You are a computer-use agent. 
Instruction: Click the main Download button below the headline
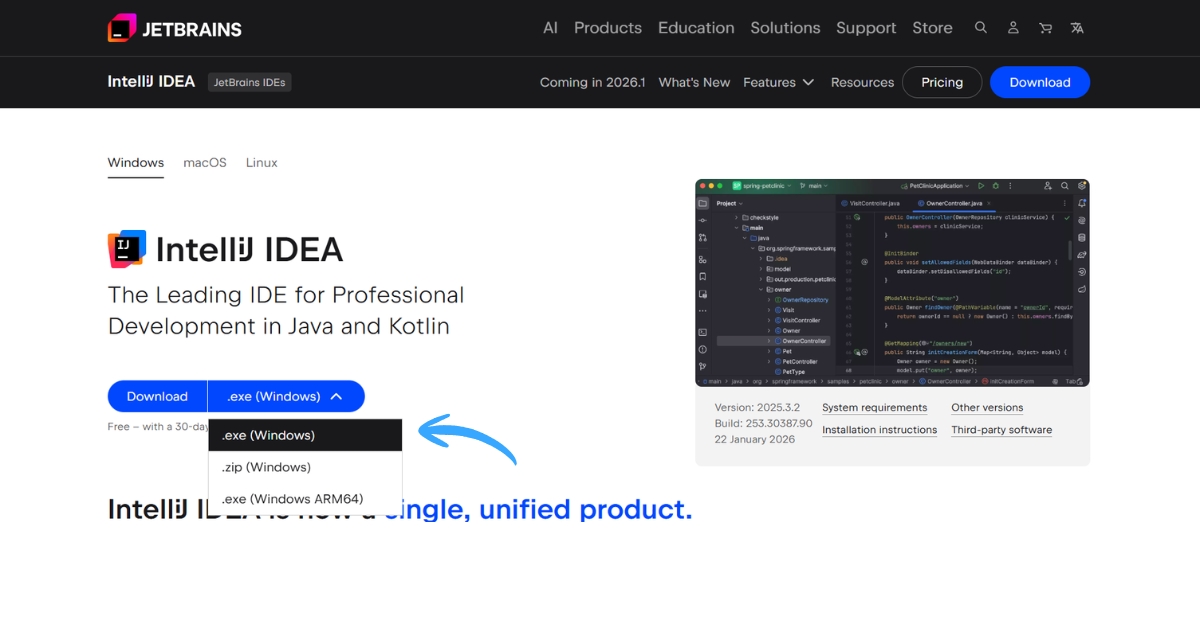coord(157,396)
